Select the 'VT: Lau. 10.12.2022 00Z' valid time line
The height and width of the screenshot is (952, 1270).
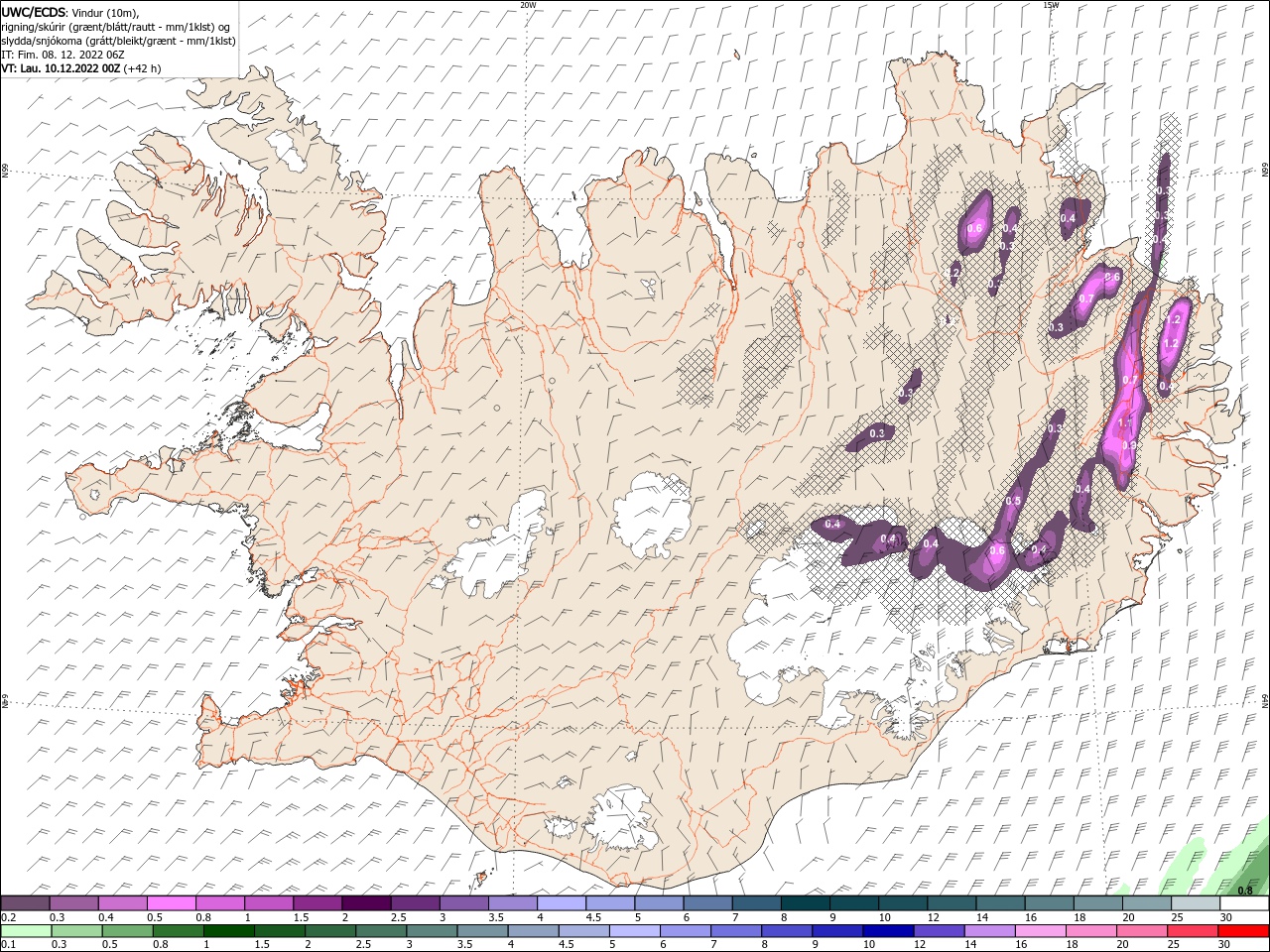point(62,68)
